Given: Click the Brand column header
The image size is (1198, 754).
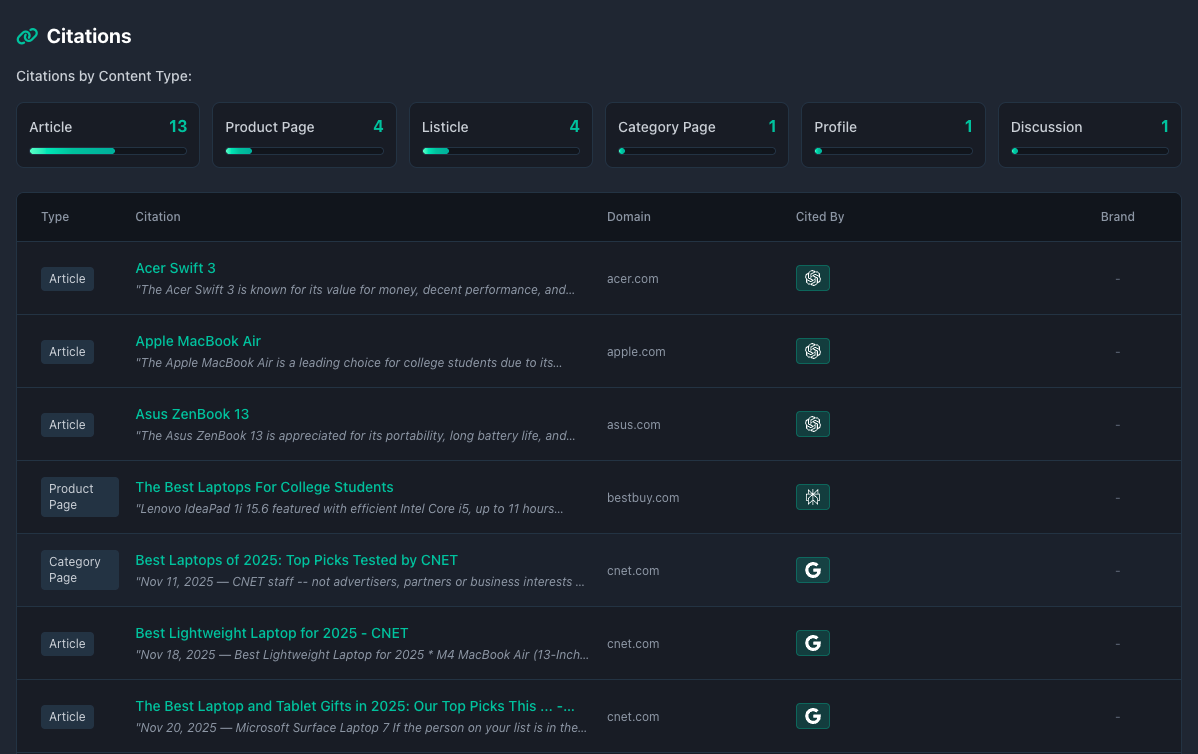Looking at the screenshot, I should (x=1117, y=217).
